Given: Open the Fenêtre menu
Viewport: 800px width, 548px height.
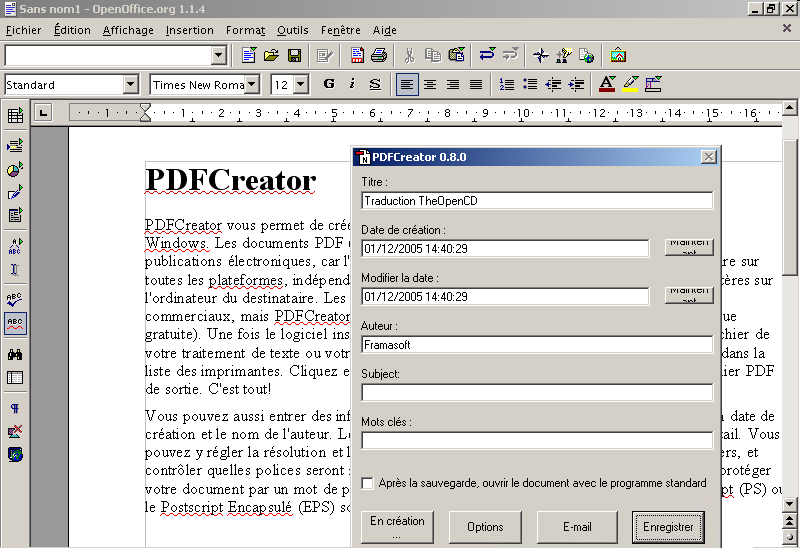Looking at the screenshot, I should pyautogui.click(x=340, y=30).
